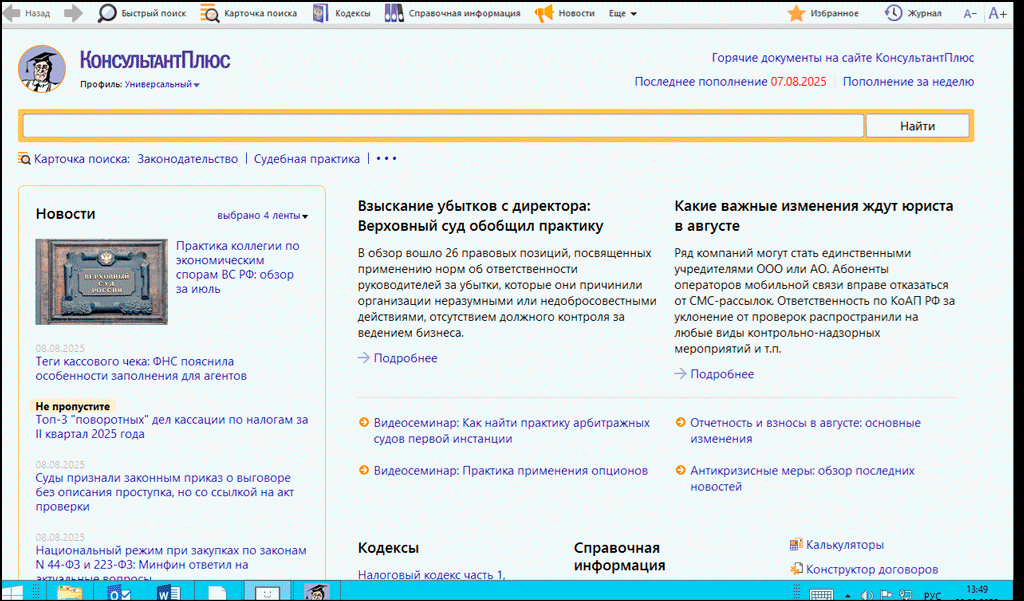Open 'Топ-3 поворотных дел кассации' link

[172, 427]
